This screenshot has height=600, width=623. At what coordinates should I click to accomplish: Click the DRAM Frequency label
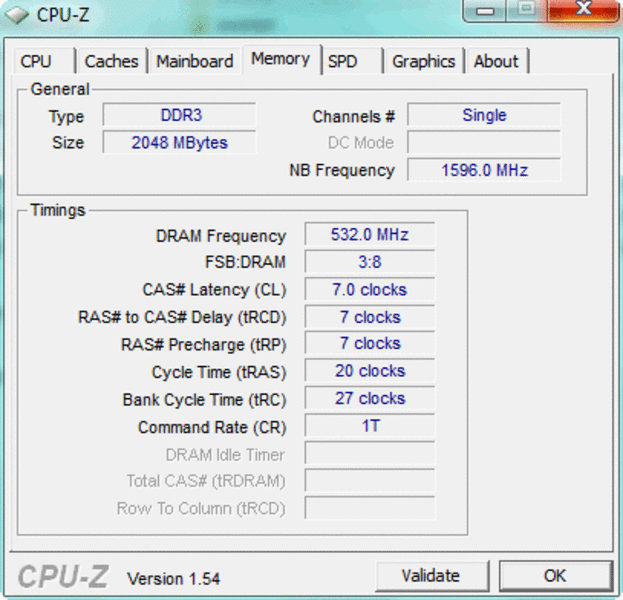click(x=221, y=236)
